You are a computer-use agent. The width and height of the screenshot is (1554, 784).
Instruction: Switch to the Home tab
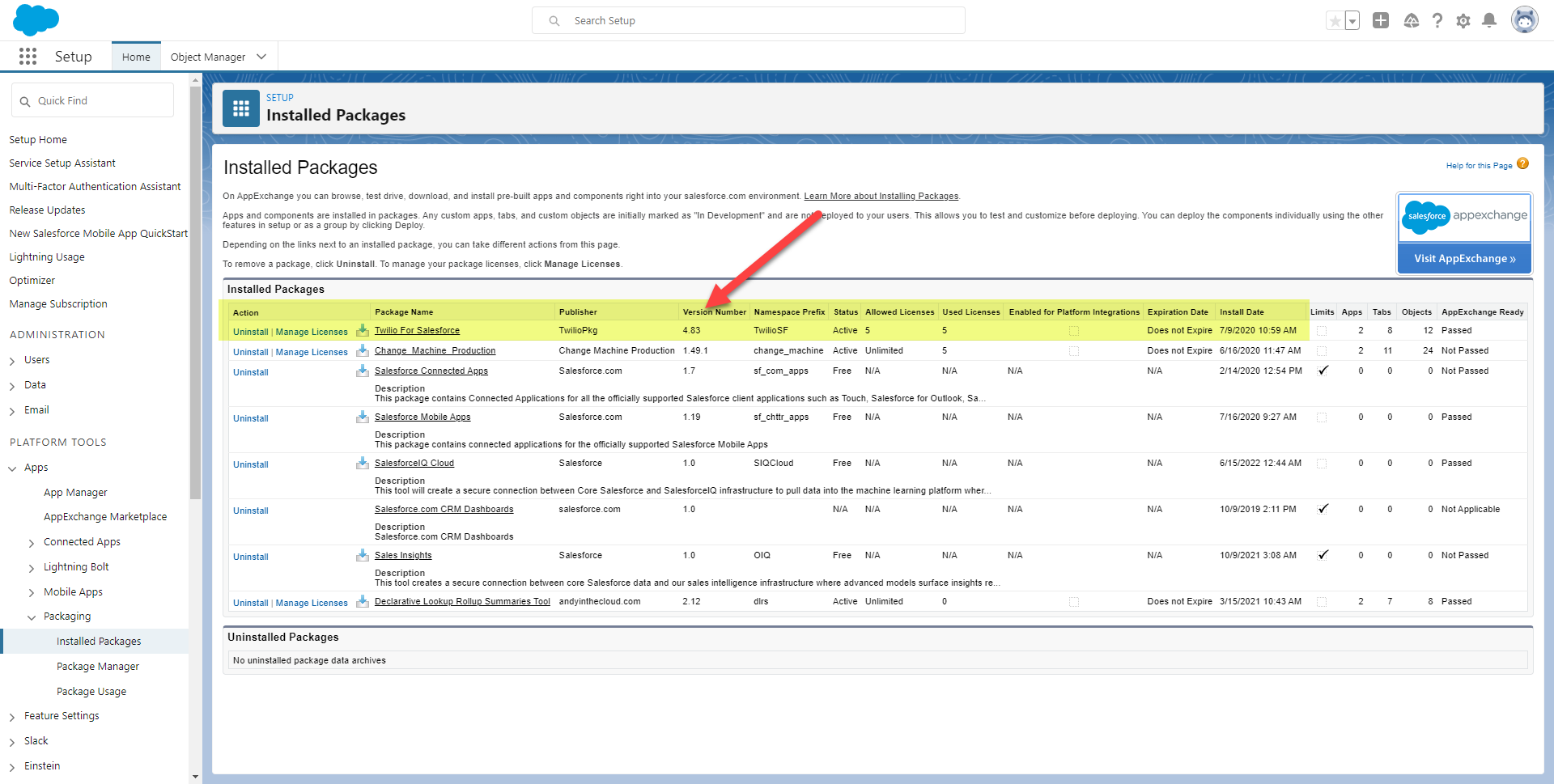(136, 57)
